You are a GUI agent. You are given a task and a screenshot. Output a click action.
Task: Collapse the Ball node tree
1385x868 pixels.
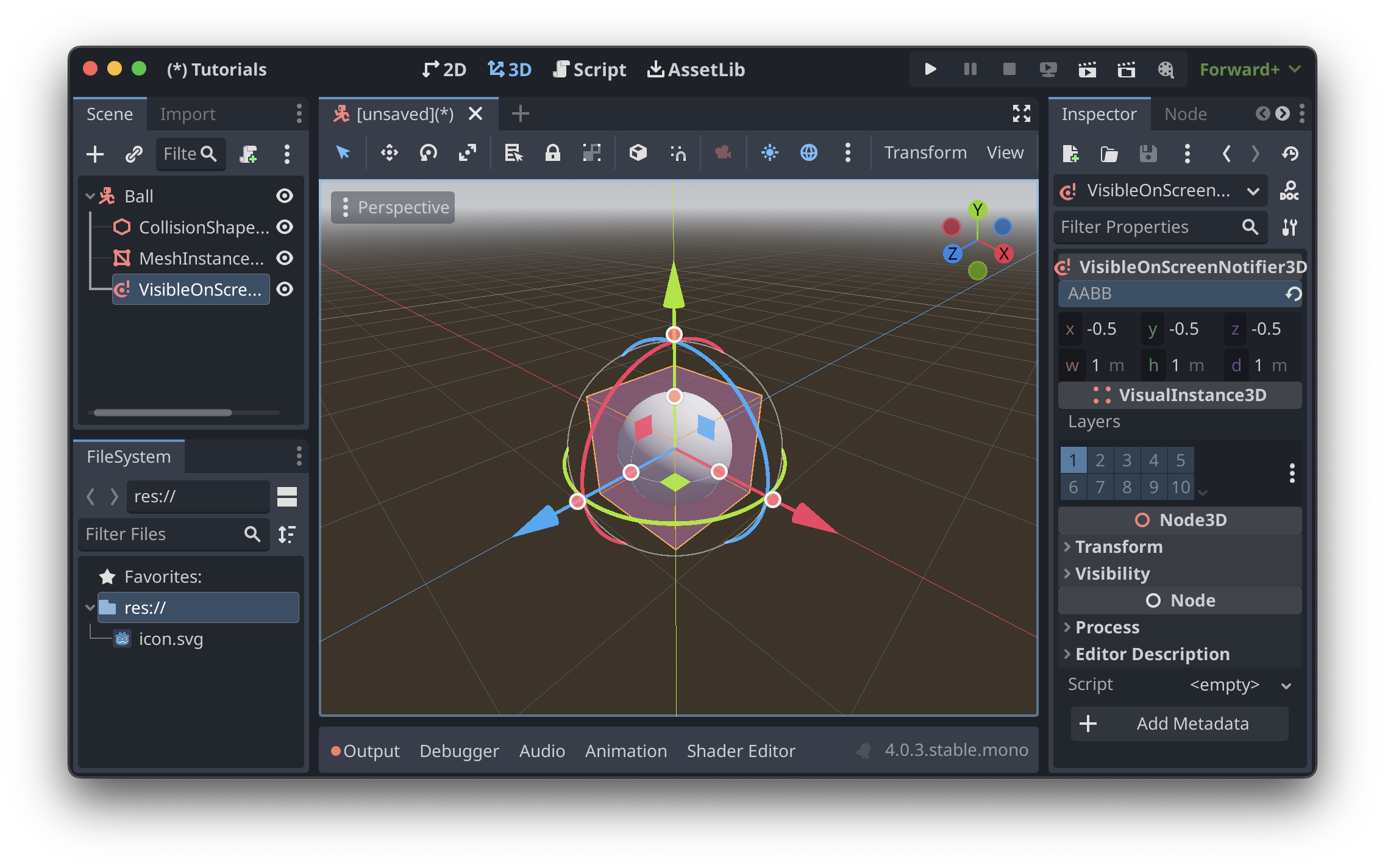click(90, 196)
